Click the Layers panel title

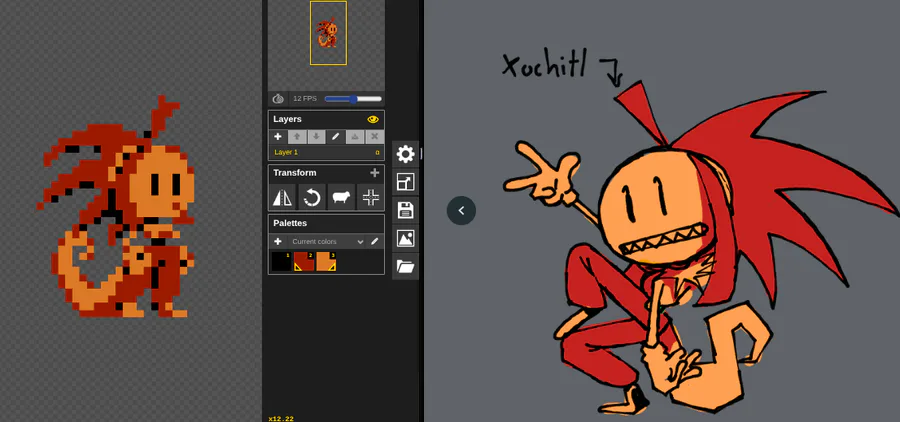coord(288,119)
